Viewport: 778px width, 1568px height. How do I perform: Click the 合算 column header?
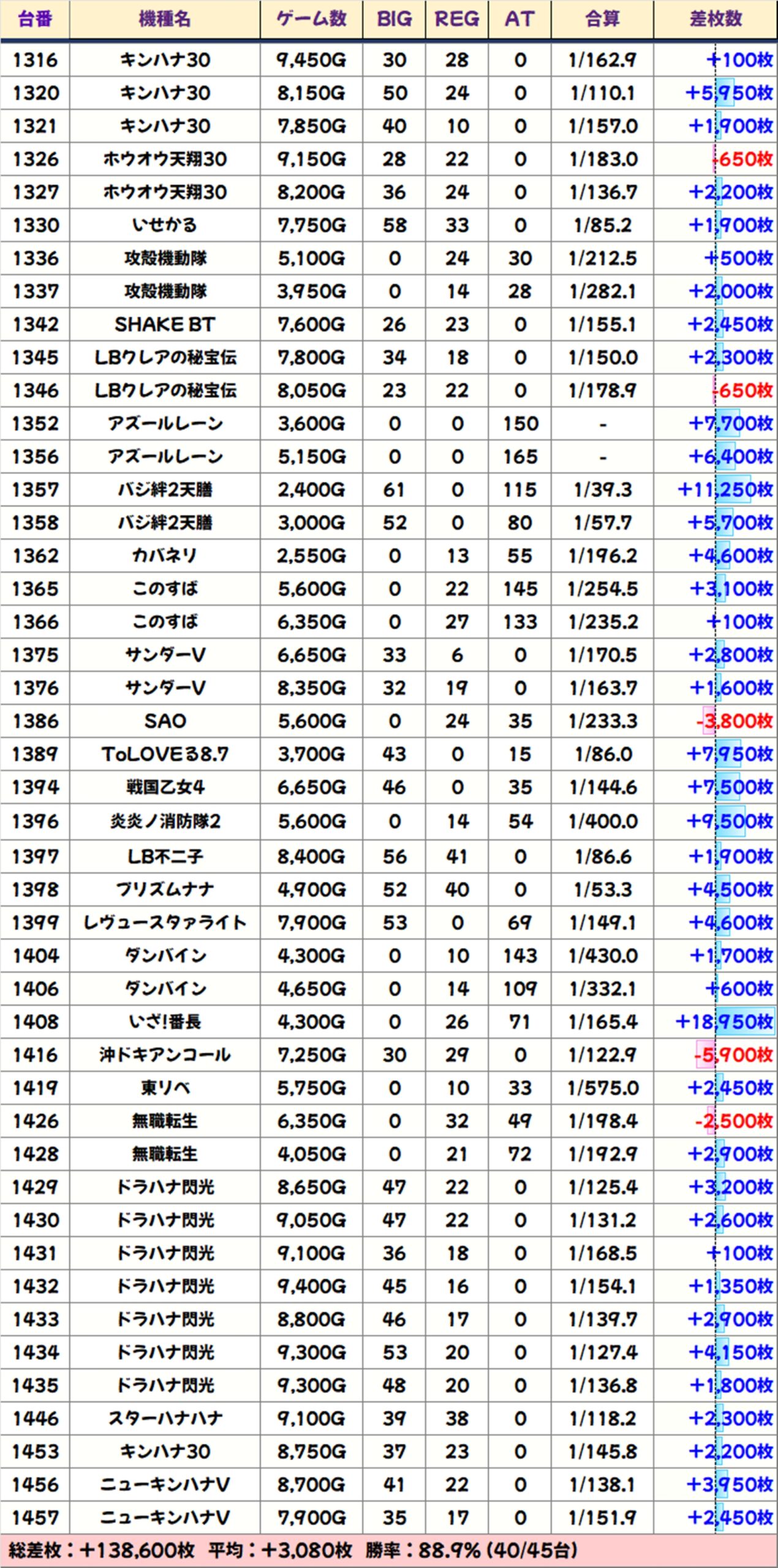[x=602, y=20]
